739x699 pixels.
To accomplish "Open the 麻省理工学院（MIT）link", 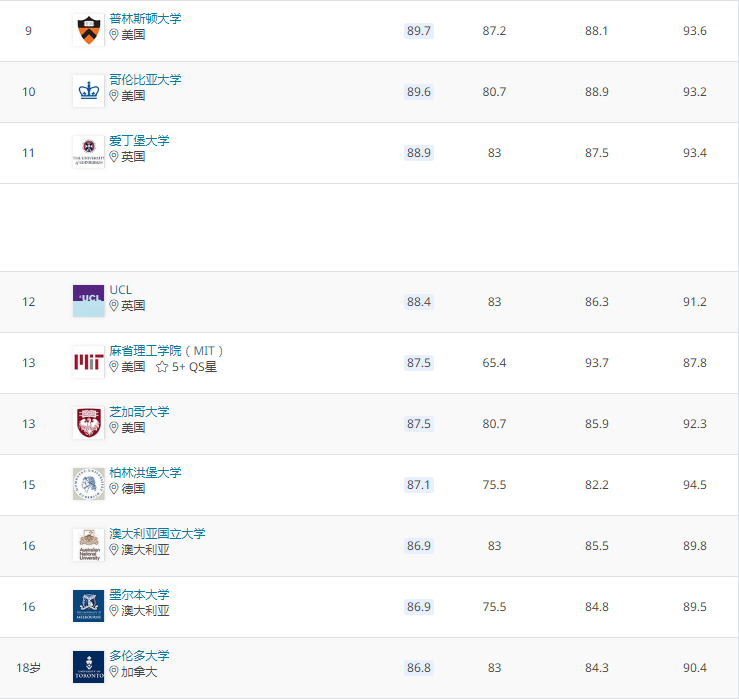I will click(167, 351).
